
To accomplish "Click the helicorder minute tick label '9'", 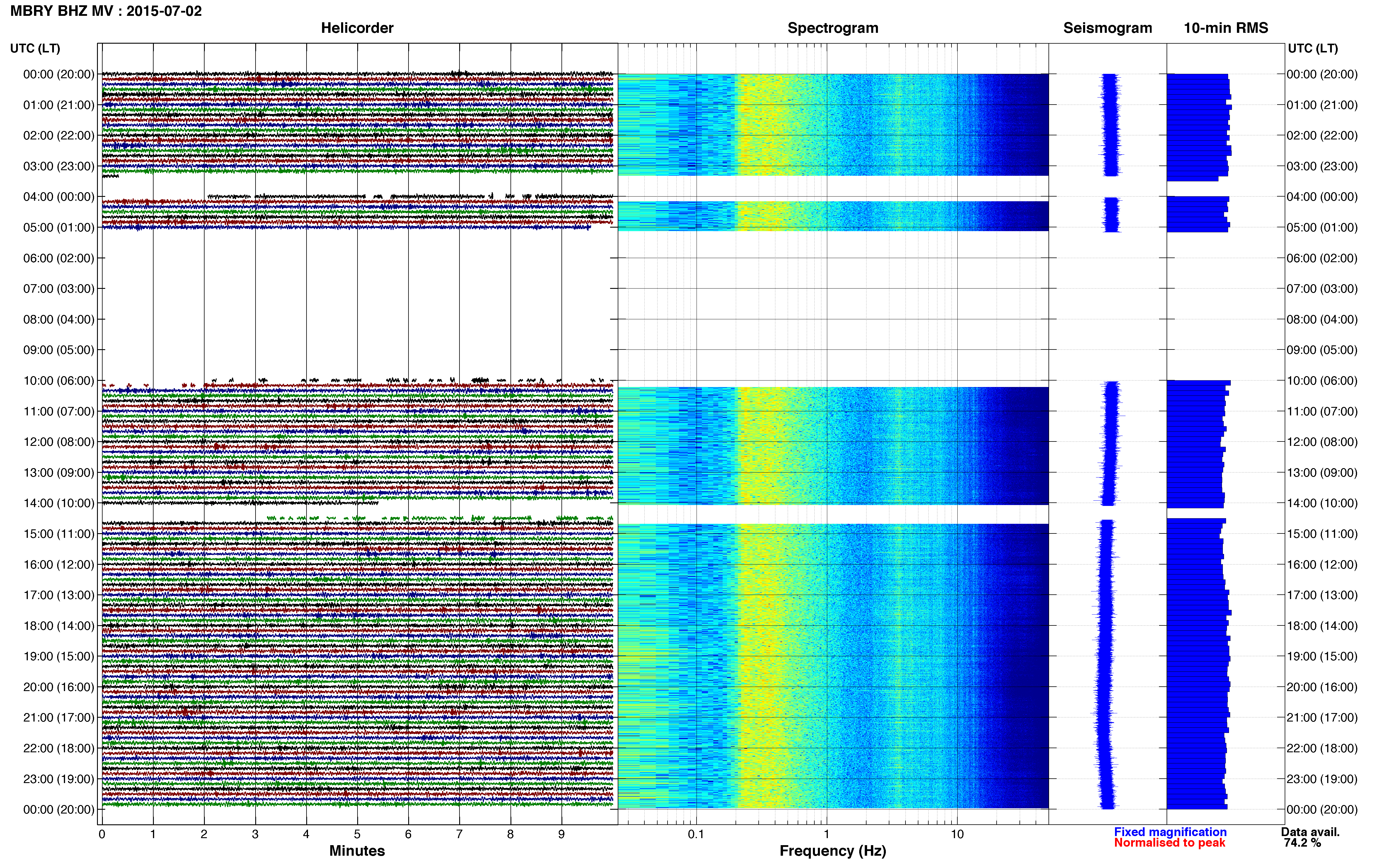I will (561, 835).
